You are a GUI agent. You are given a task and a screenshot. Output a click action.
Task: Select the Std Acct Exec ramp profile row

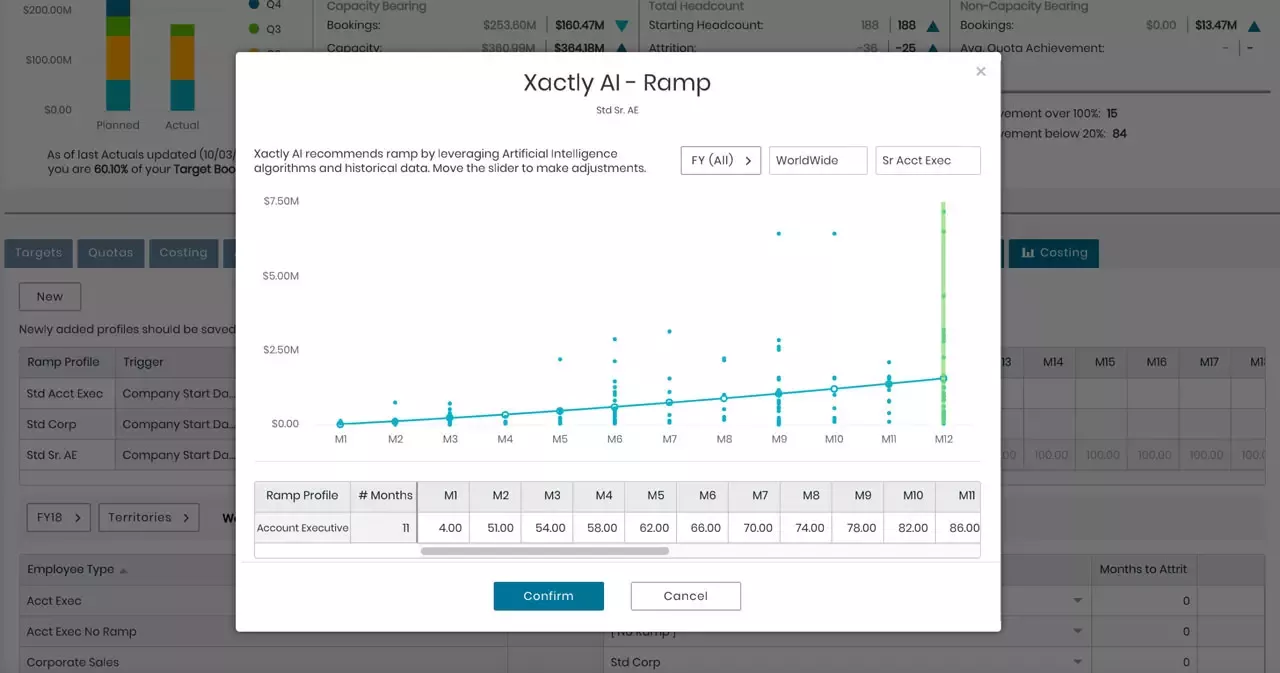click(x=65, y=394)
